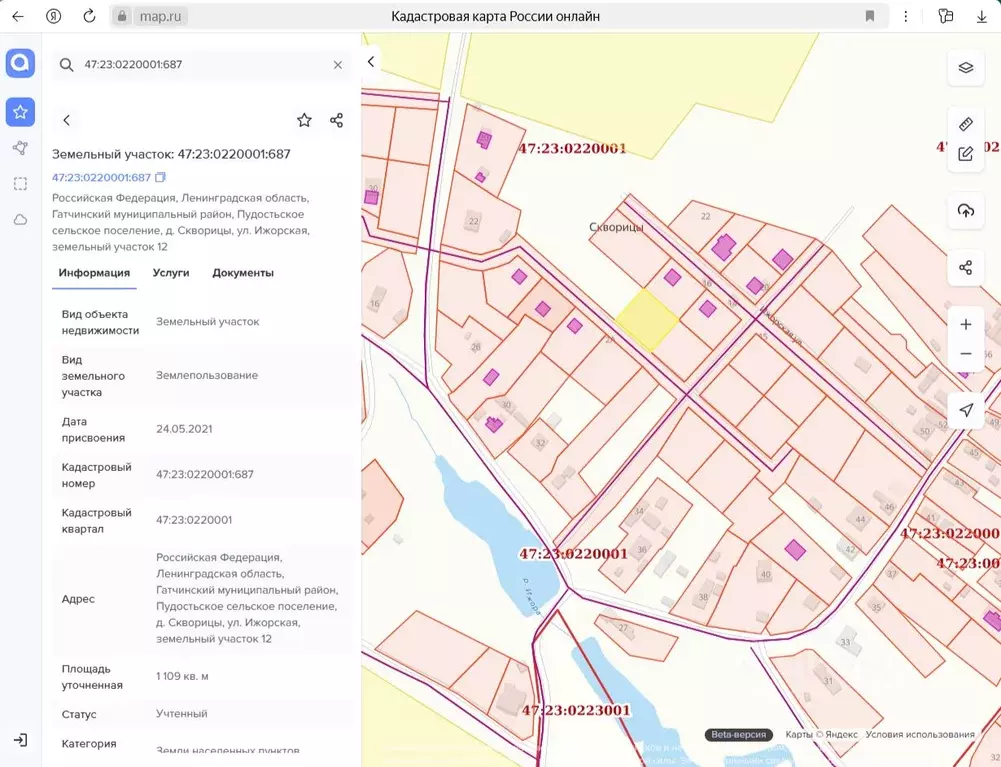
Task: Switch to the Услуги tab
Action: point(171,273)
